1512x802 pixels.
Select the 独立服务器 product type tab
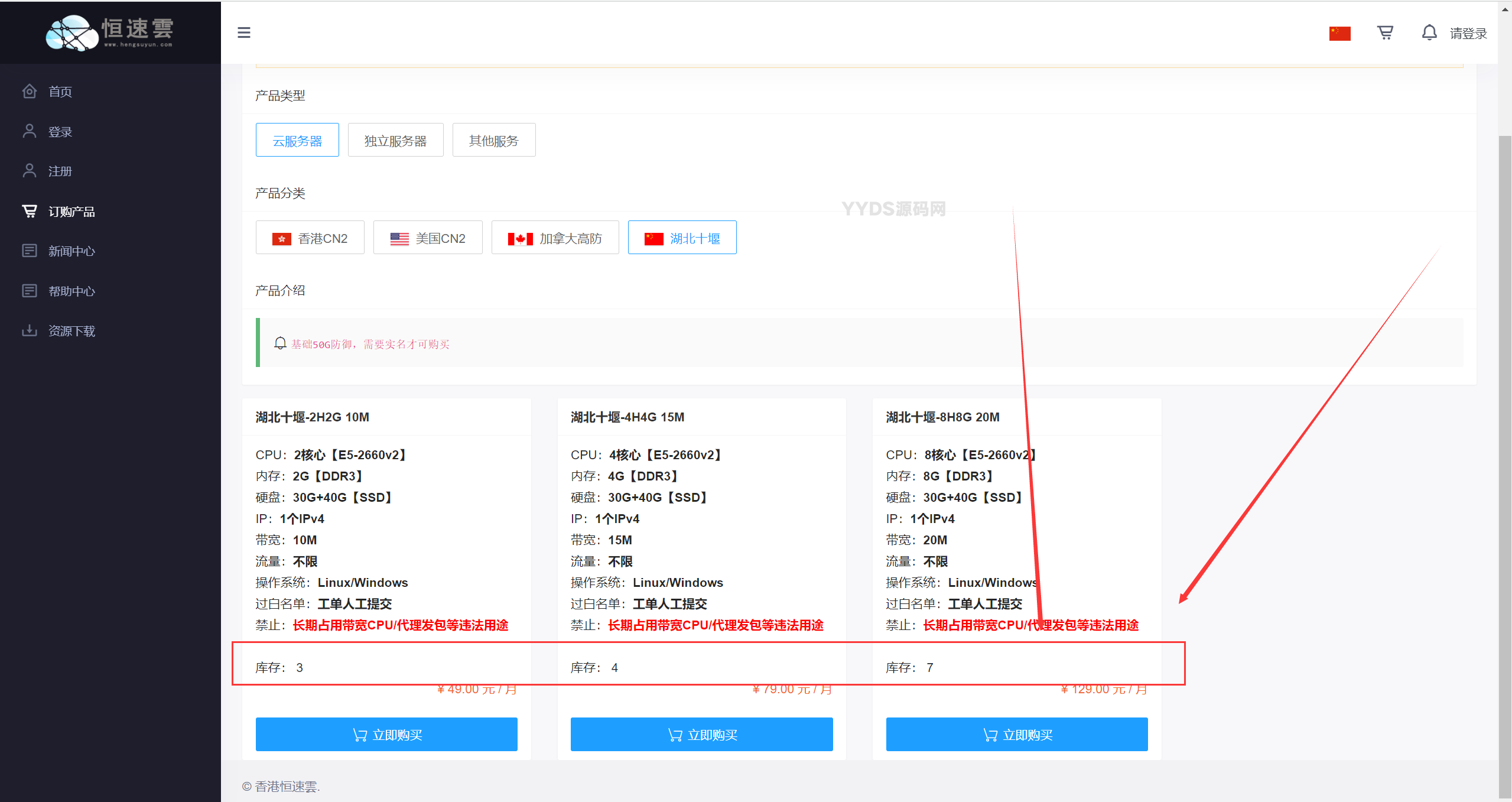395,141
